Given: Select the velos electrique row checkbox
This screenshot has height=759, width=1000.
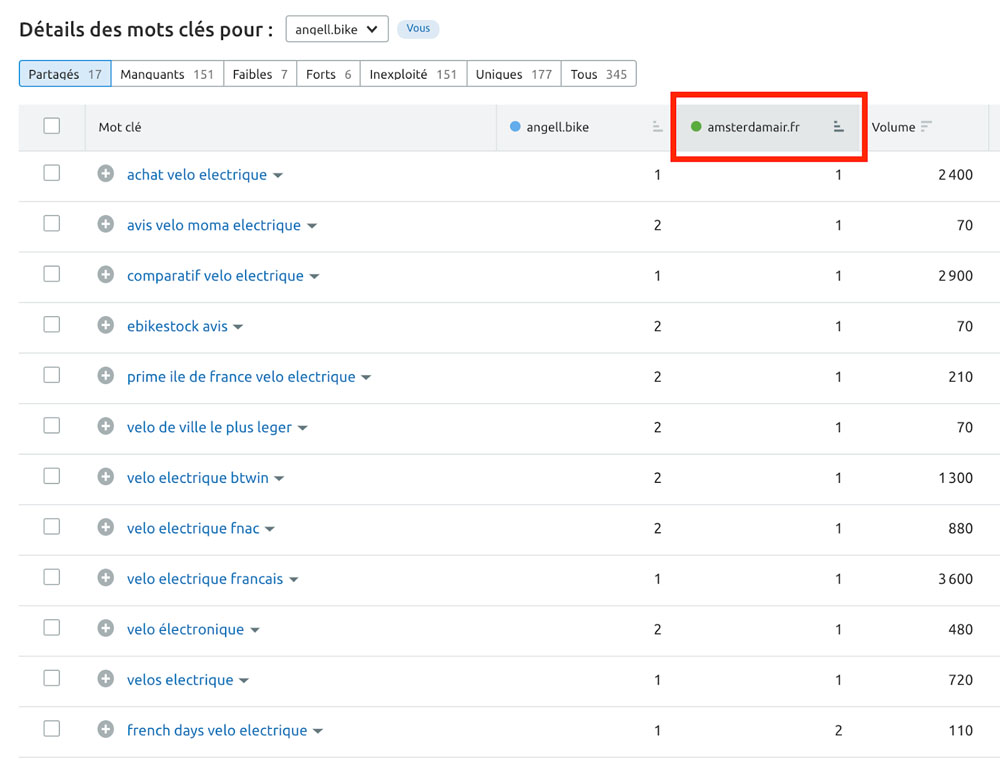Looking at the screenshot, I should click(52, 678).
